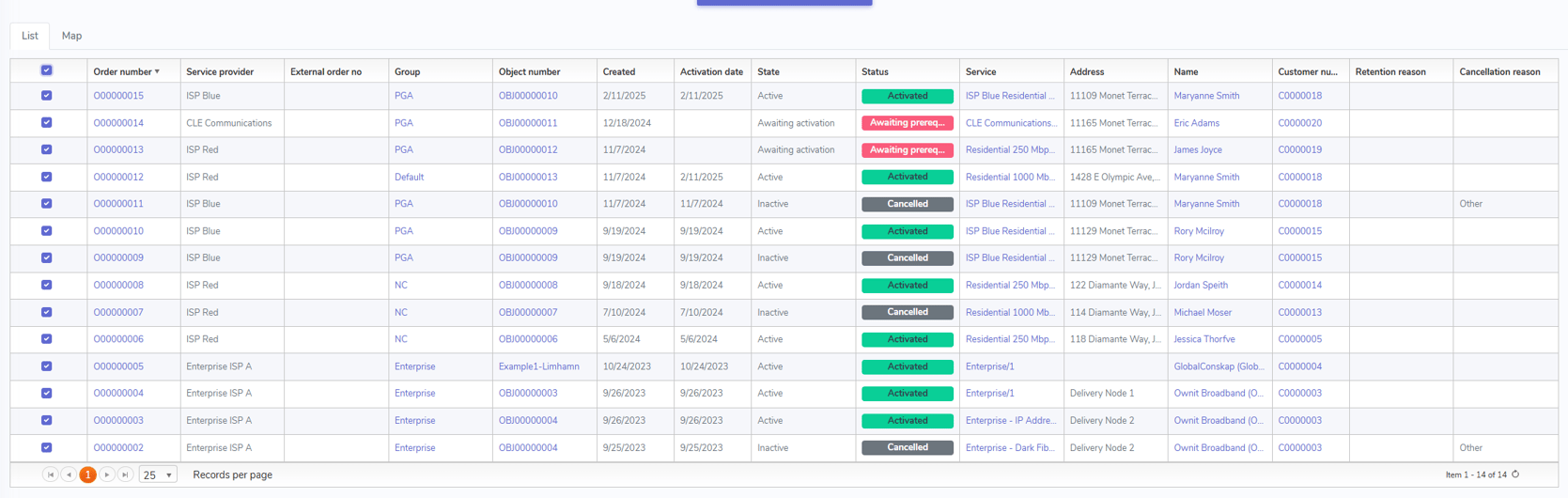Uncheck the row for order 00000007
This screenshot has height=498, width=1568.
[x=47, y=312]
